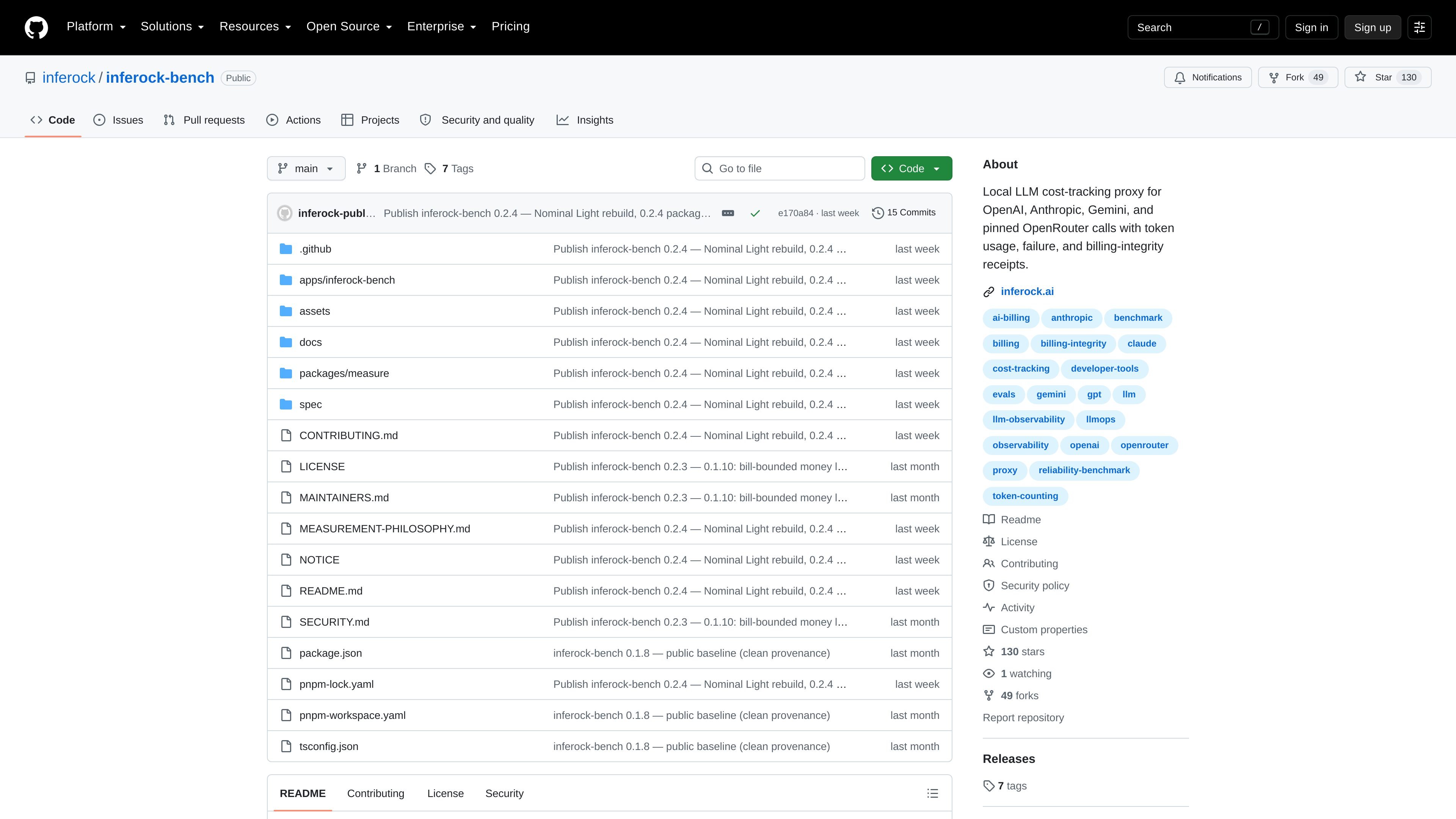This screenshot has height=819, width=1456.
Task: Switch to the Projects tab
Action: tap(370, 120)
